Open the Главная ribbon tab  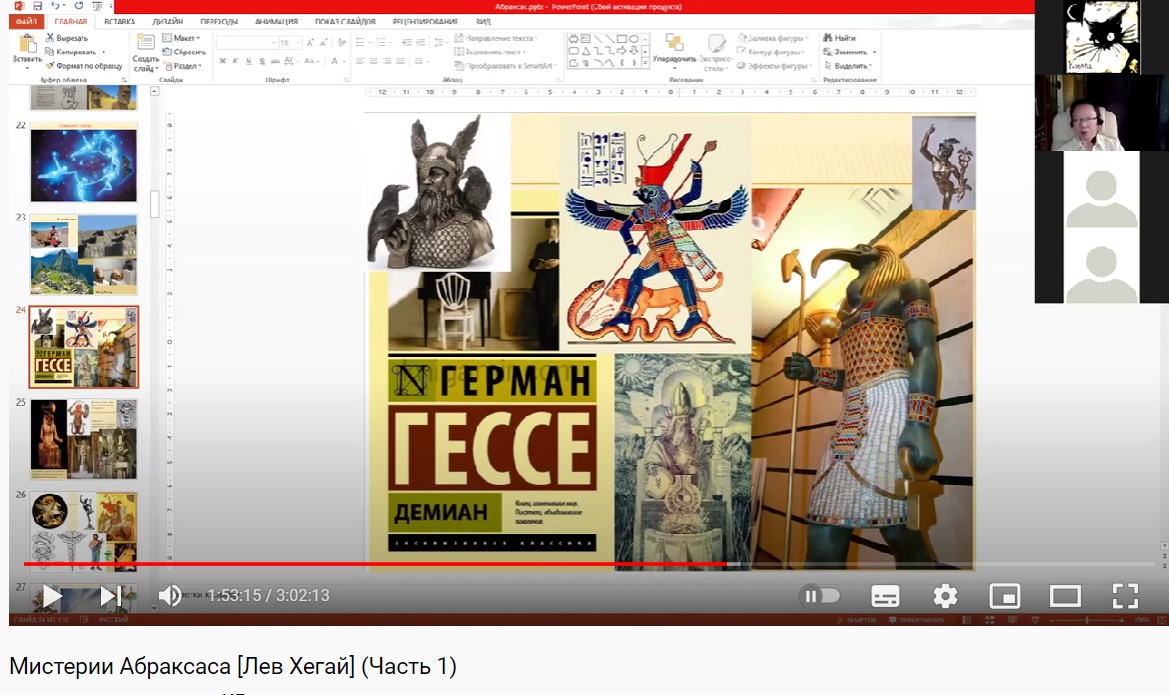71,22
